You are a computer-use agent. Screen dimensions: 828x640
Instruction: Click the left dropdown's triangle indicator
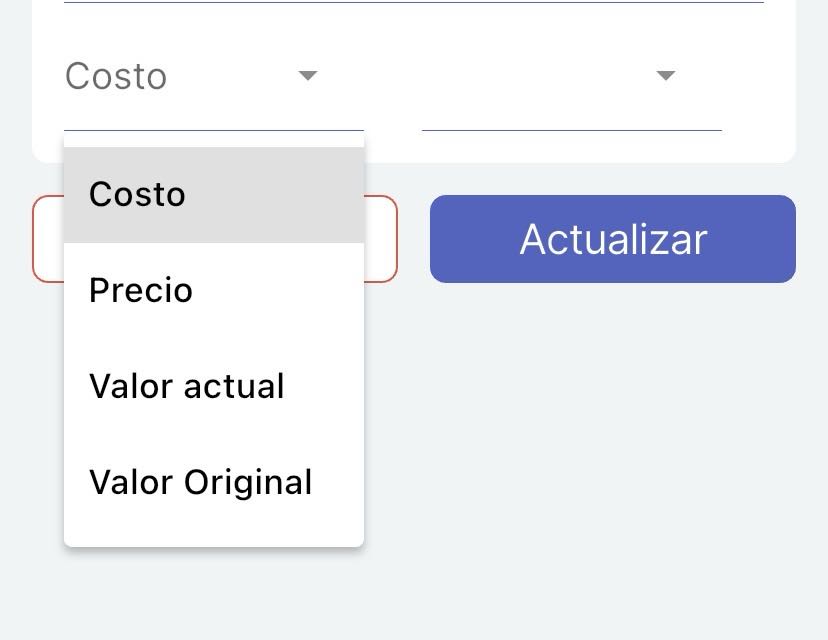[308, 75]
